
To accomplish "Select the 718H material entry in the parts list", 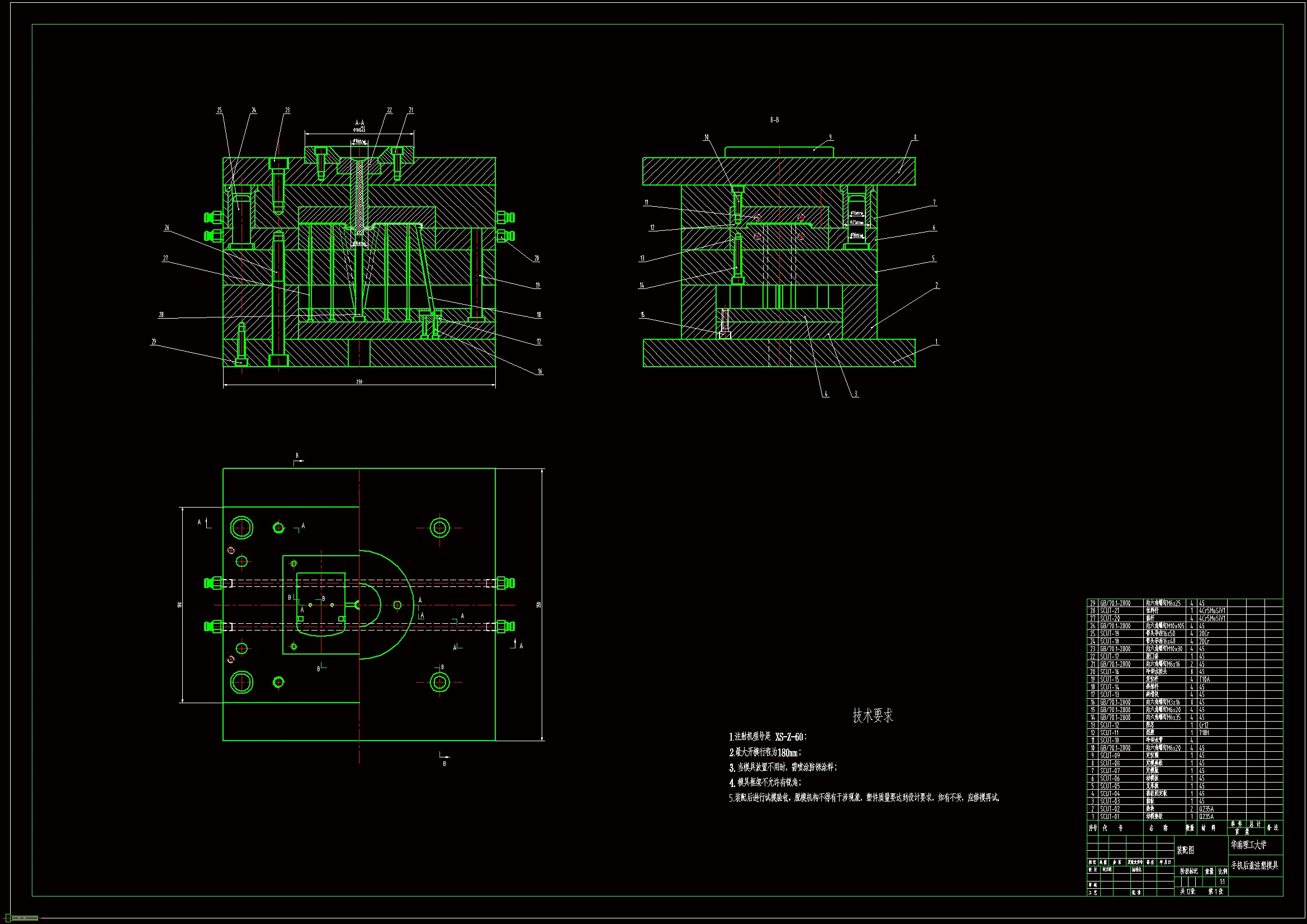I will click(x=1204, y=733).
